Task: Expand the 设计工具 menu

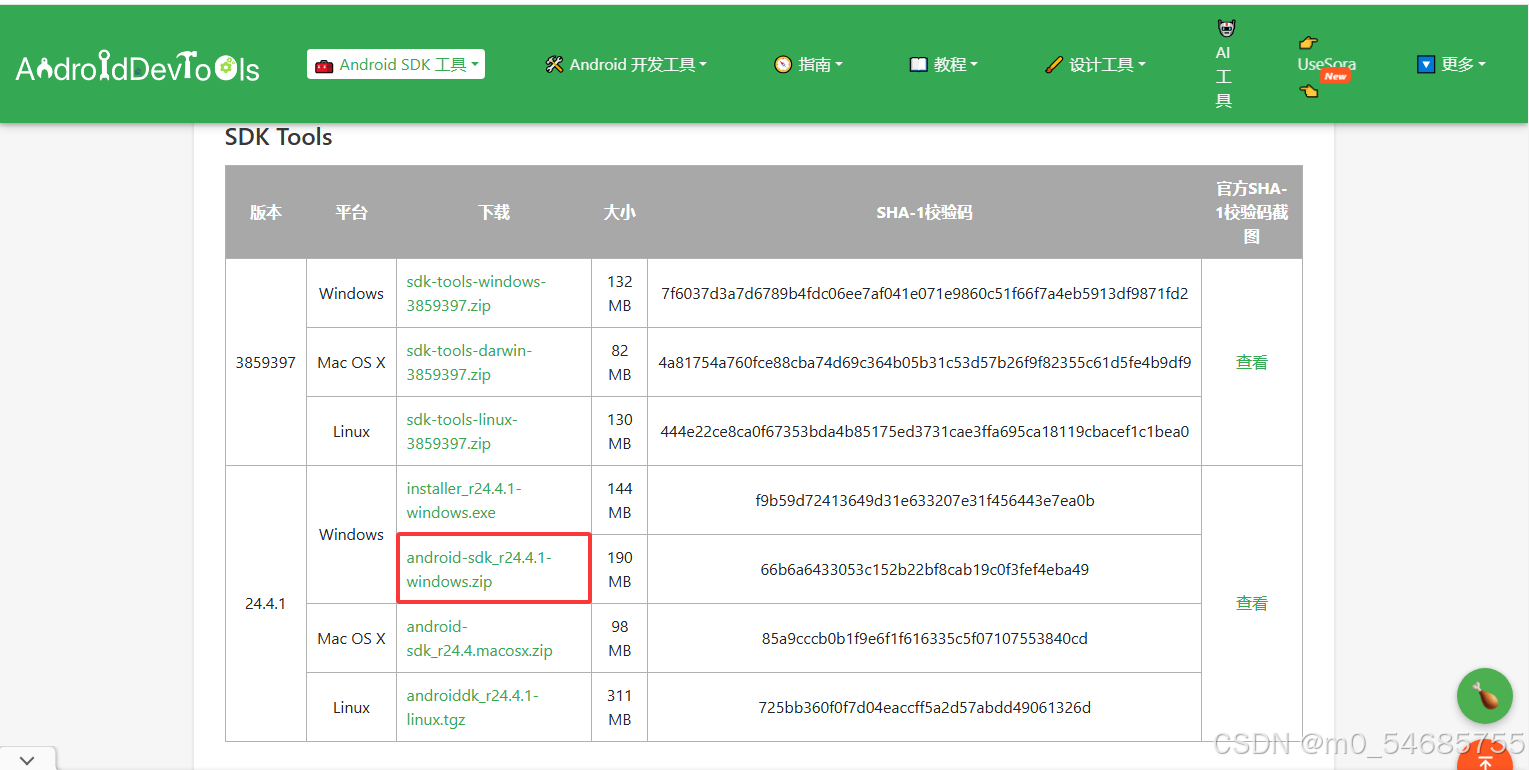Action: pos(1095,64)
